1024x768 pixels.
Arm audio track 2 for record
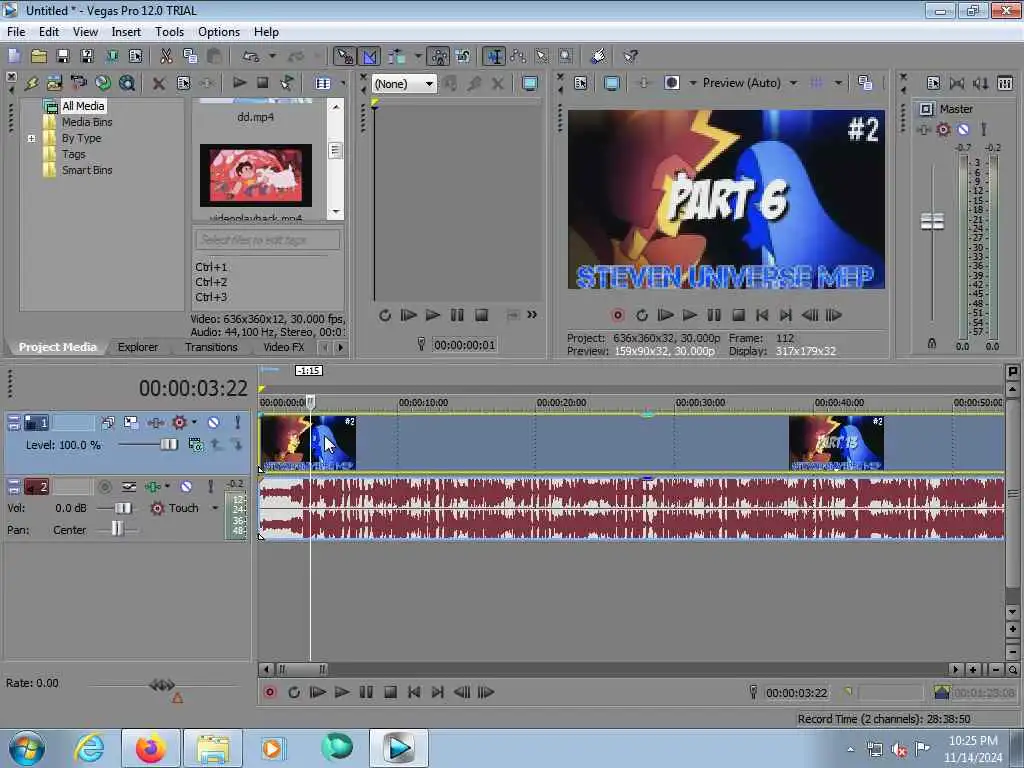tap(104, 487)
